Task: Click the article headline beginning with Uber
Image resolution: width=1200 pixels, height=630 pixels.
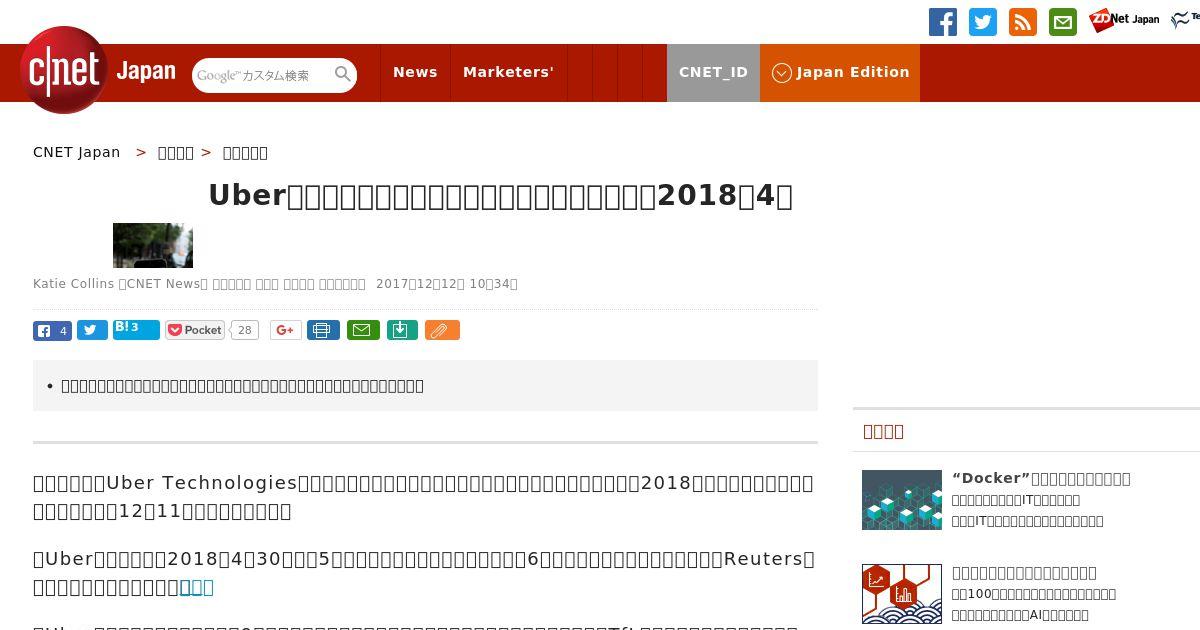Action: [x=500, y=195]
